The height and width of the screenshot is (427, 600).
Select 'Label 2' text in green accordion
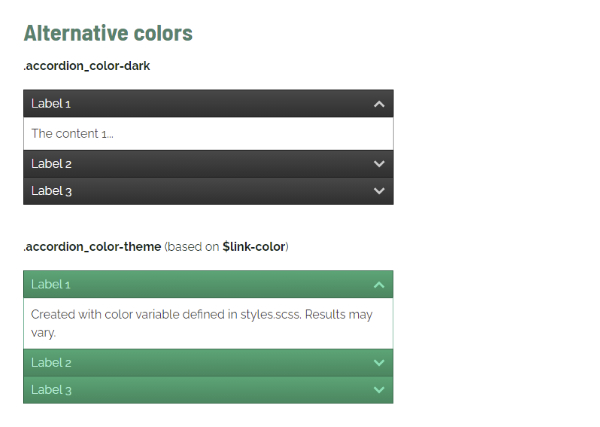point(51,363)
